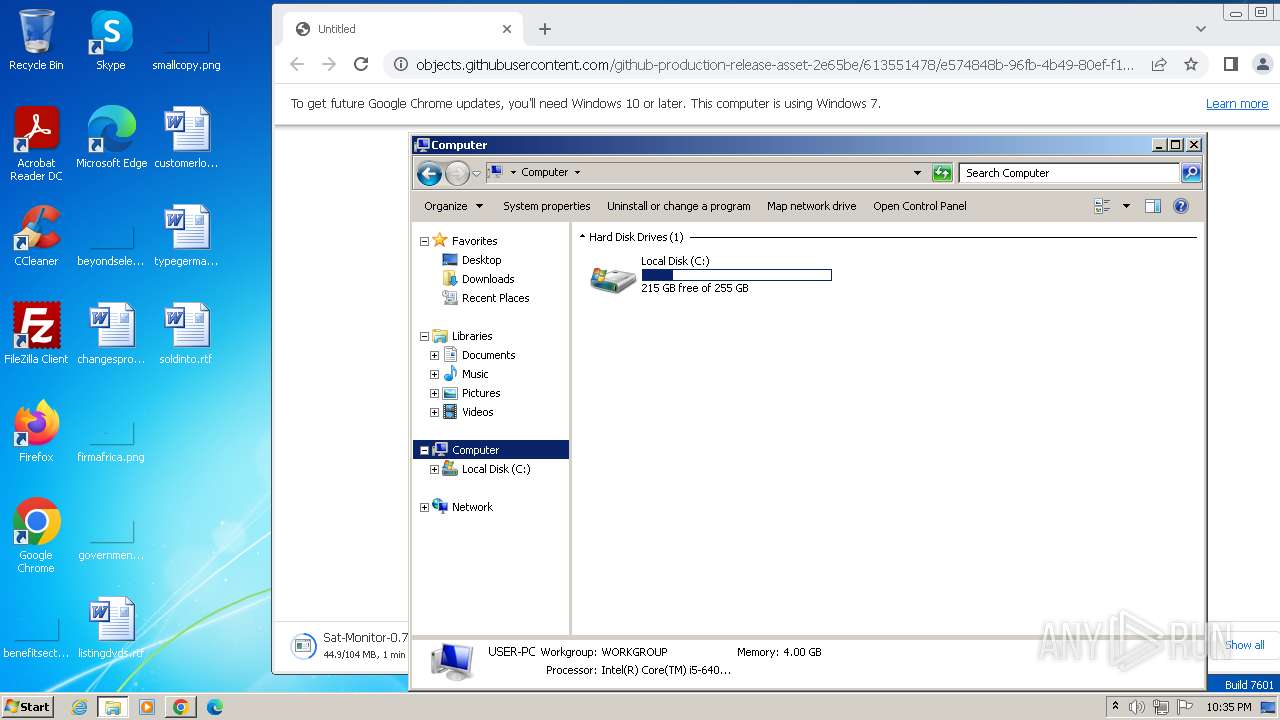The width and height of the screenshot is (1280, 720).
Task: Open a new Chrome tab
Action: coord(544,29)
